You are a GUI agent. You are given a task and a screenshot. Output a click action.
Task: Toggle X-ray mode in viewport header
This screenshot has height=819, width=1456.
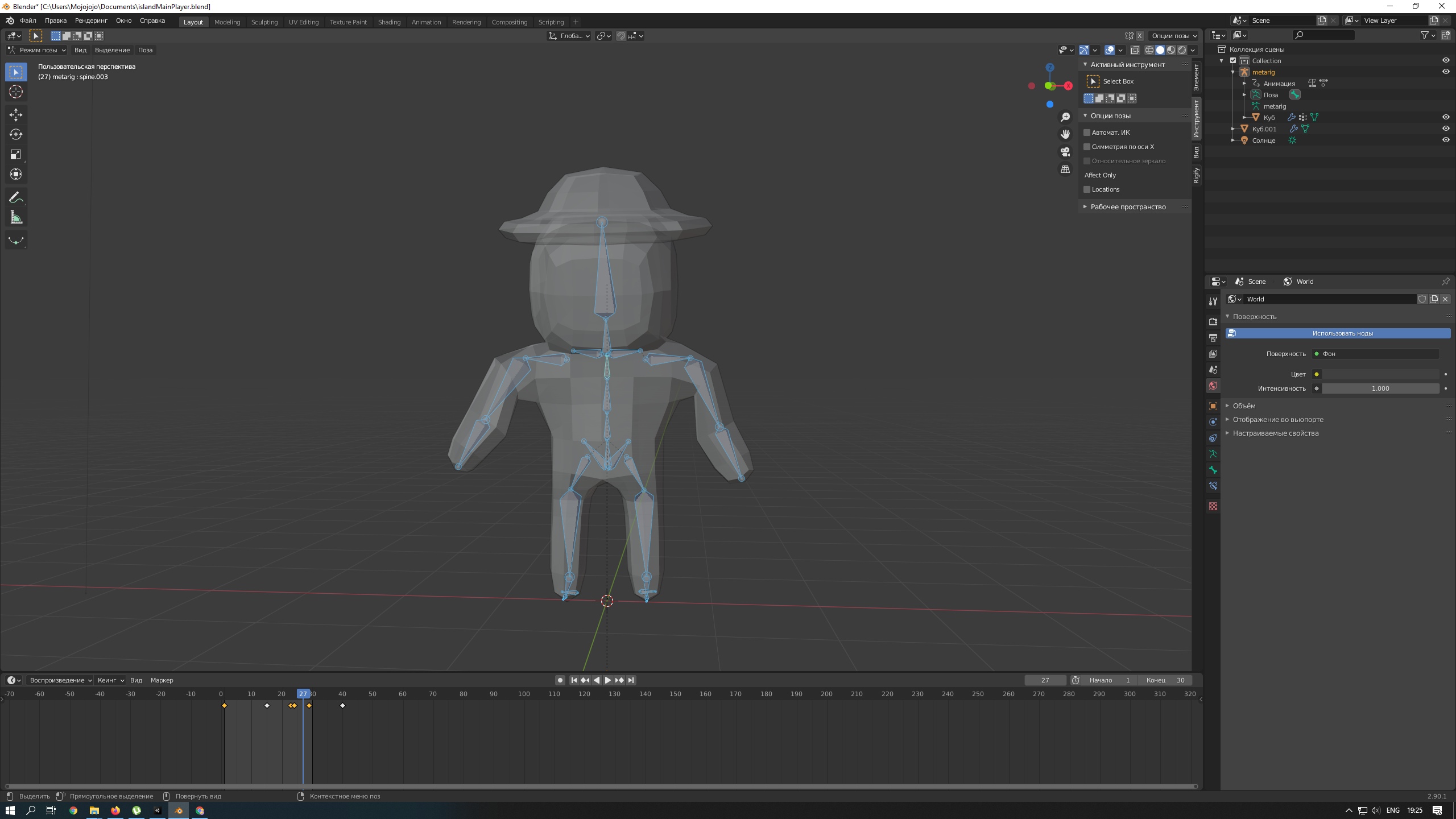1135,50
